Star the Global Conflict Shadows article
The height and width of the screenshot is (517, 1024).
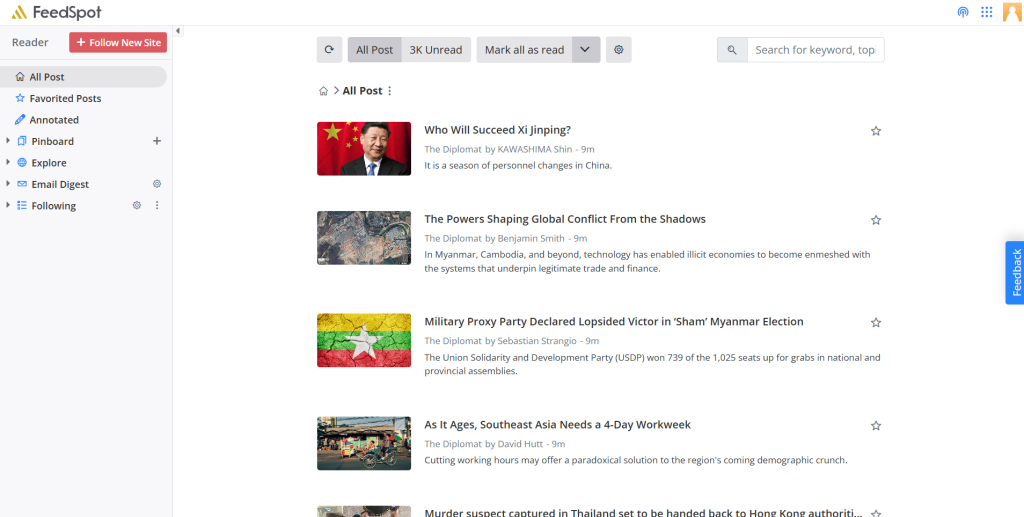click(x=876, y=220)
